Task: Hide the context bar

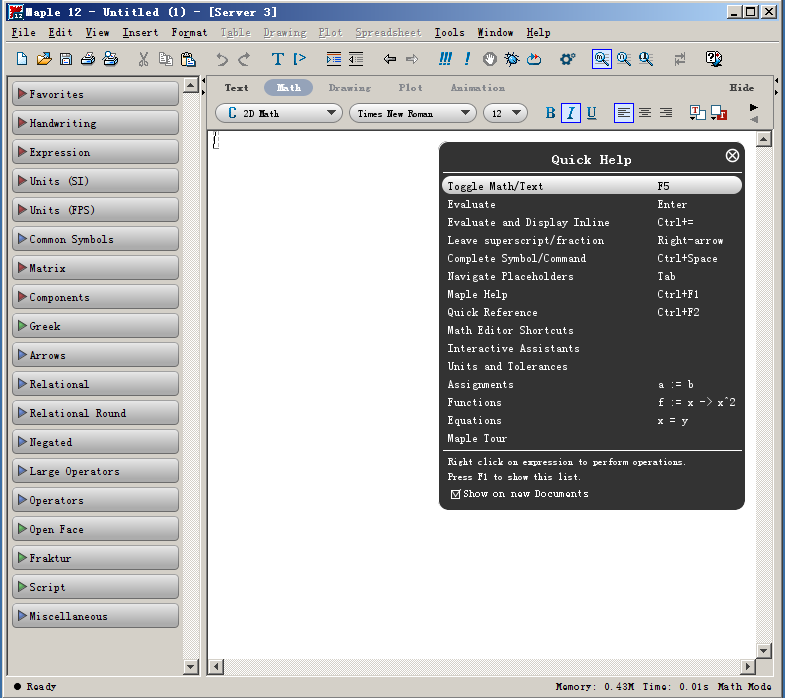Action: [x=741, y=88]
